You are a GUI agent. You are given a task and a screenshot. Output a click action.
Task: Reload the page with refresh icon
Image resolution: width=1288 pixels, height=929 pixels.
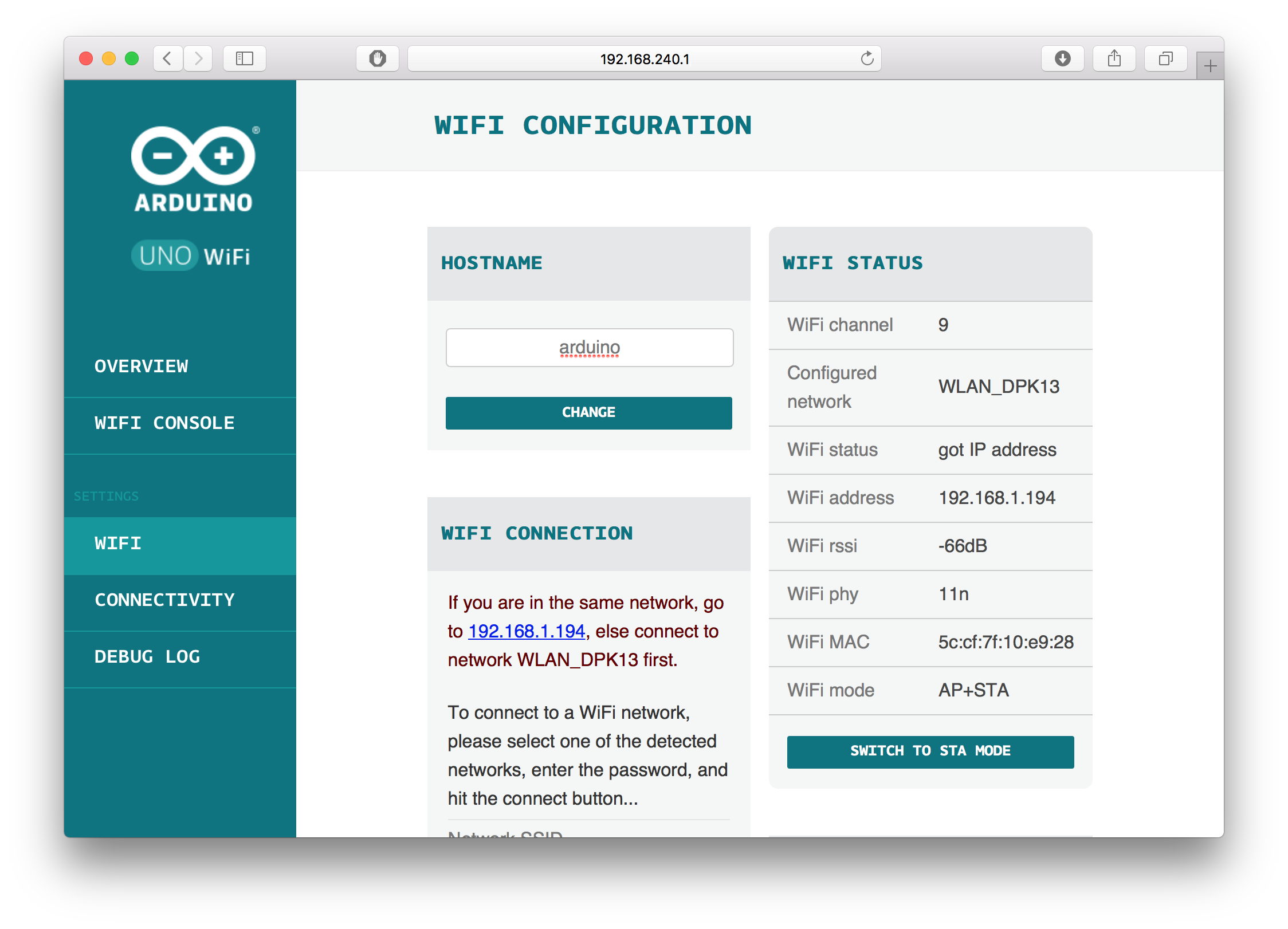(x=867, y=58)
